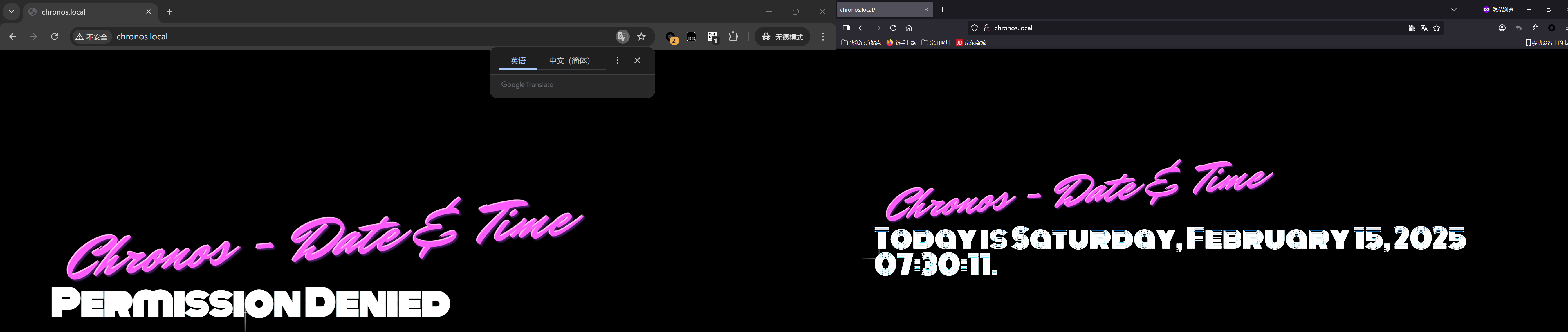Click the panda extension icon with badge 1
The height and width of the screenshot is (332, 1568).
(712, 37)
